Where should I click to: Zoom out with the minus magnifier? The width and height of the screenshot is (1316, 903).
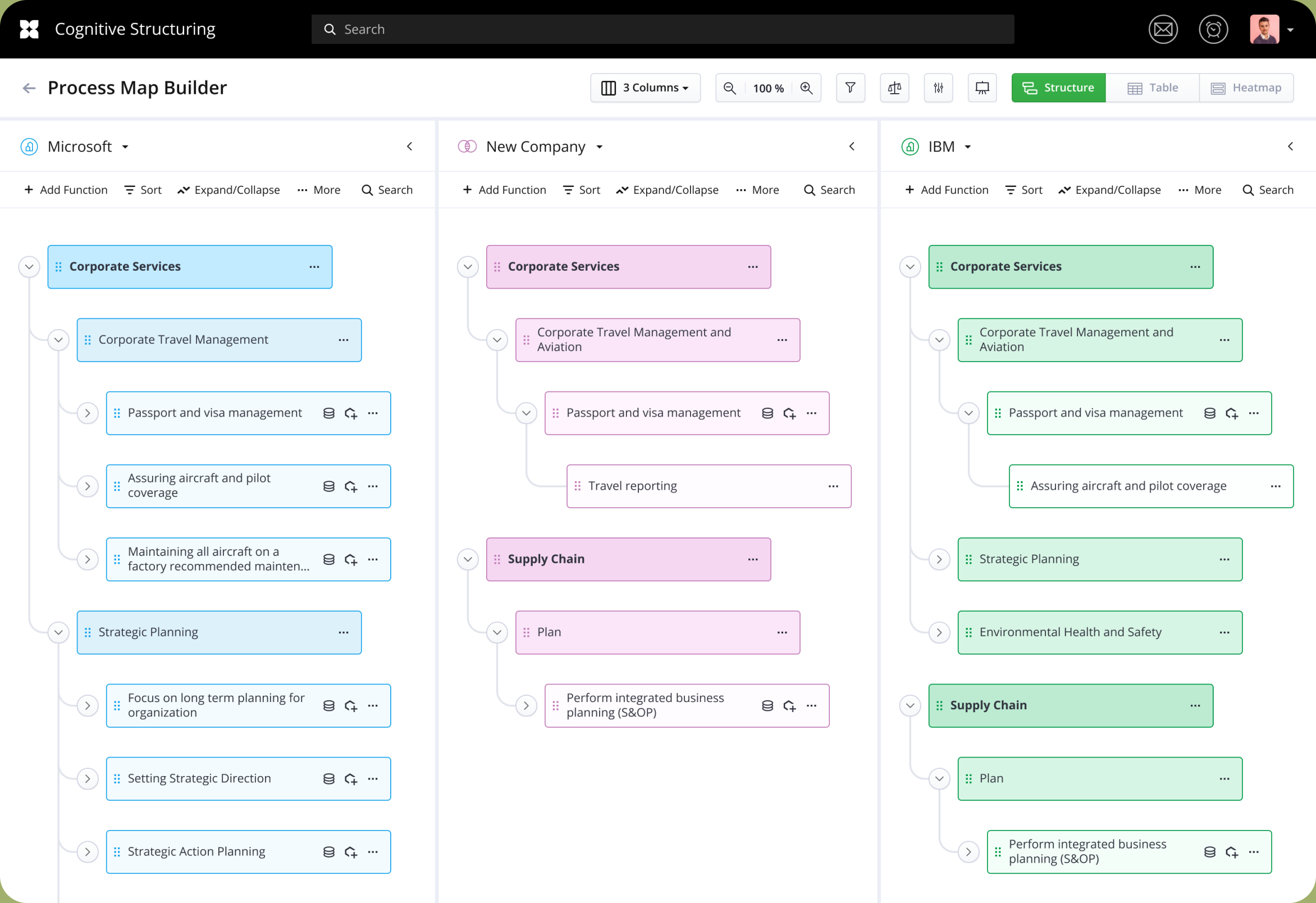tap(730, 88)
